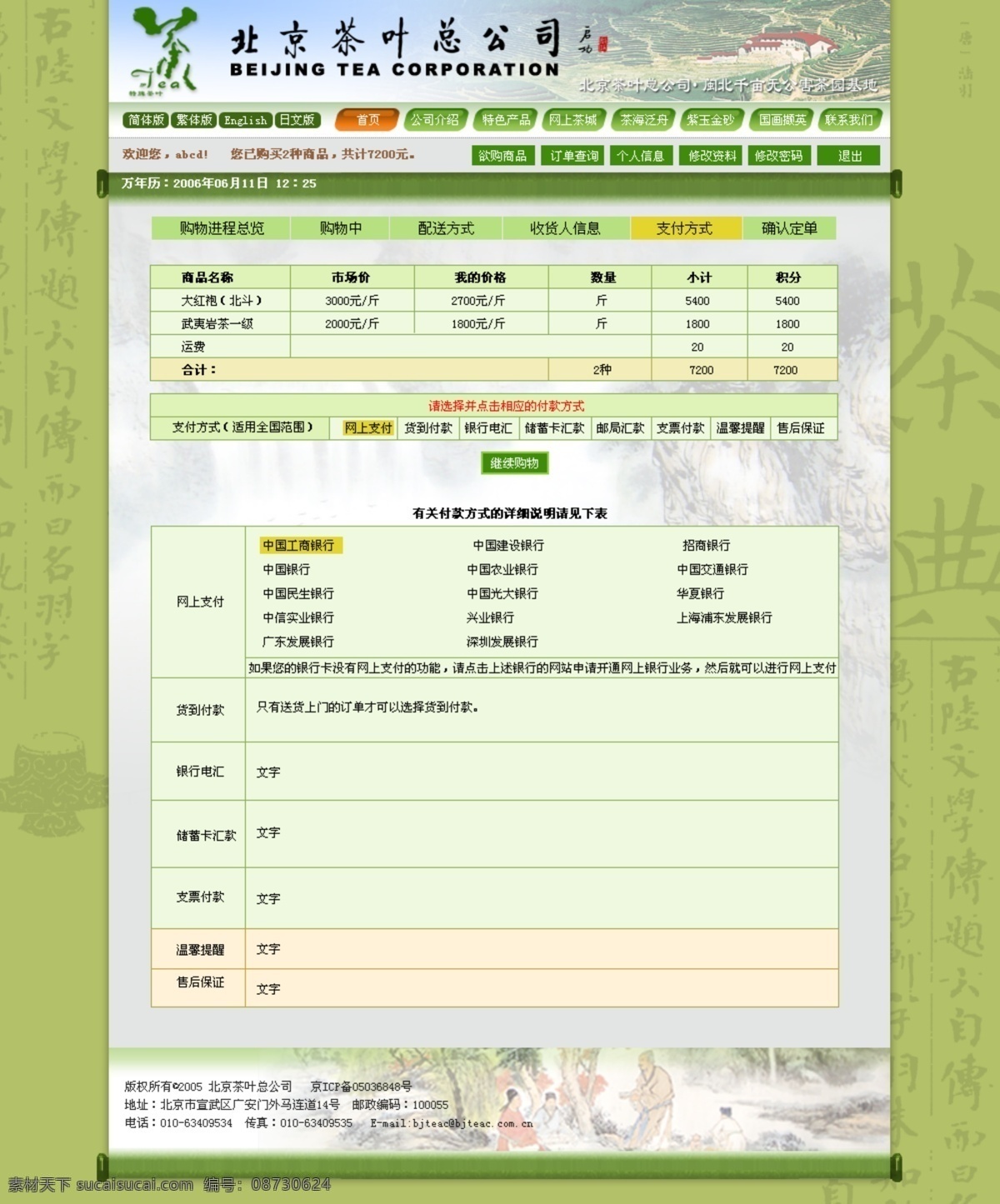
Task: Click the 大红袍(北斗) product name cell
Action: pos(220,301)
